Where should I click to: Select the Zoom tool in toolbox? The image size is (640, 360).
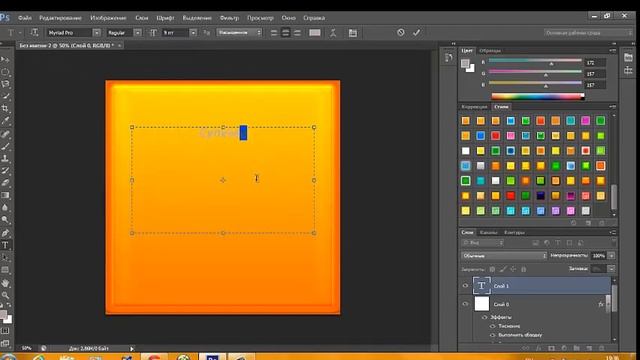[5, 295]
